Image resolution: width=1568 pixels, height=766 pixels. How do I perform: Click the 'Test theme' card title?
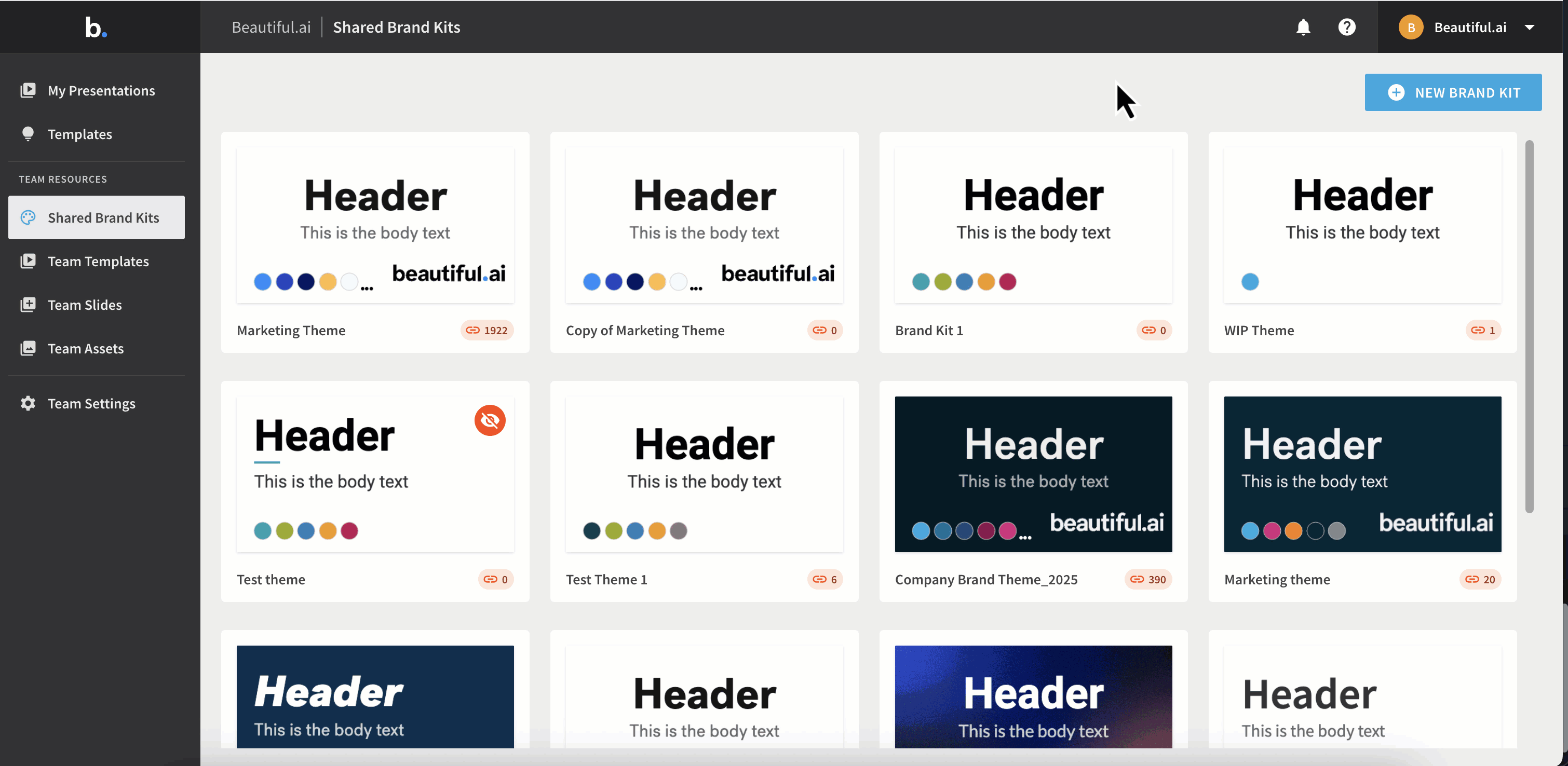(271, 579)
